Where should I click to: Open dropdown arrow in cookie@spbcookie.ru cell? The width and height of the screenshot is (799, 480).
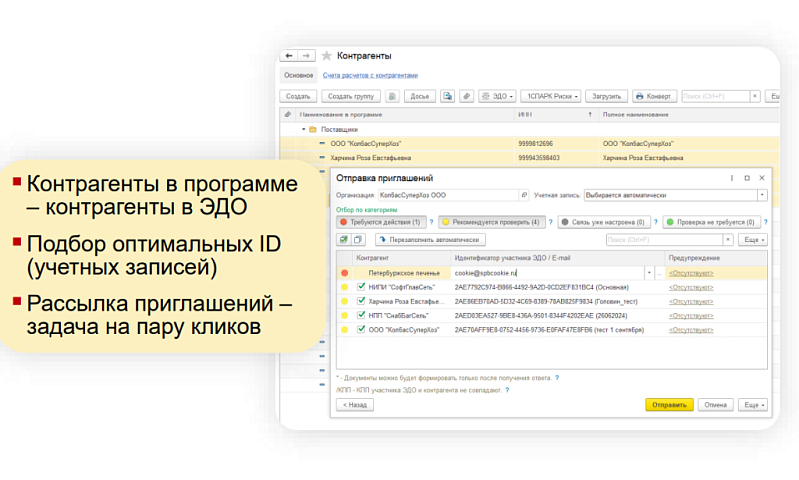pos(649,273)
